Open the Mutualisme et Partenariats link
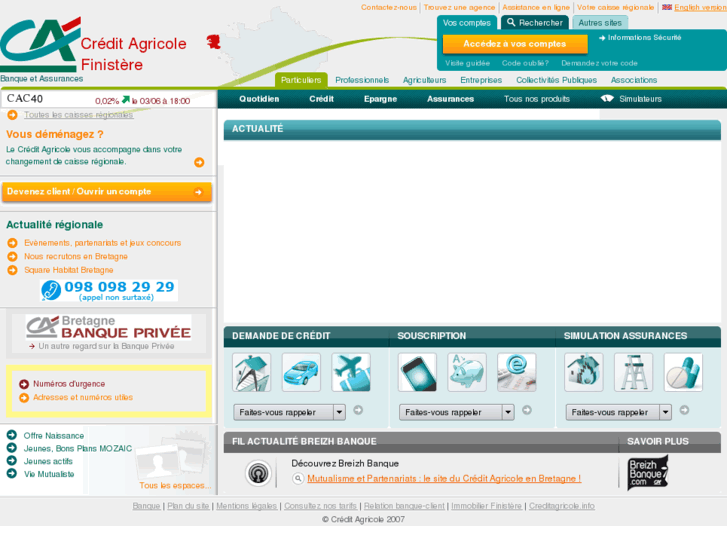The width and height of the screenshot is (727, 545). (x=444, y=478)
